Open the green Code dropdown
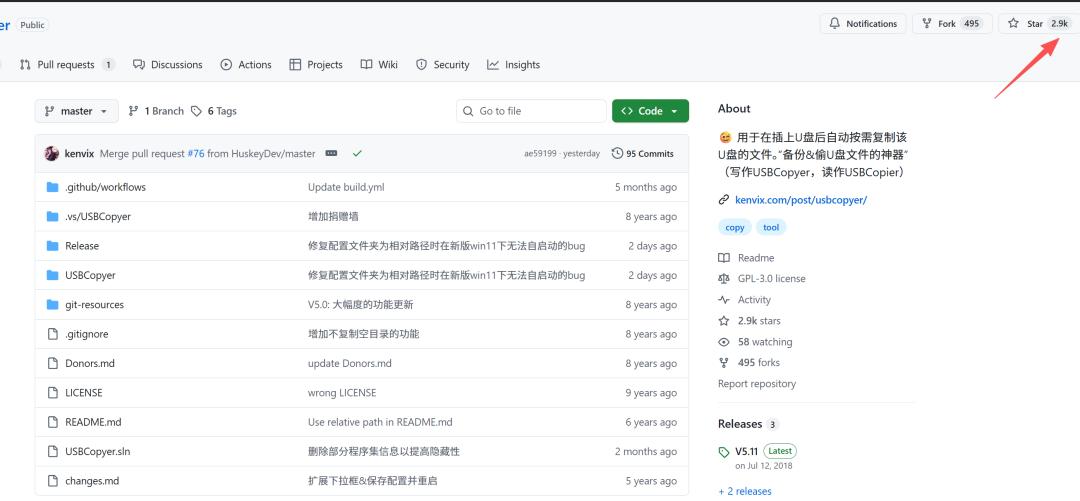The height and width of the screenshot is (501, 1080). (650, 111)
